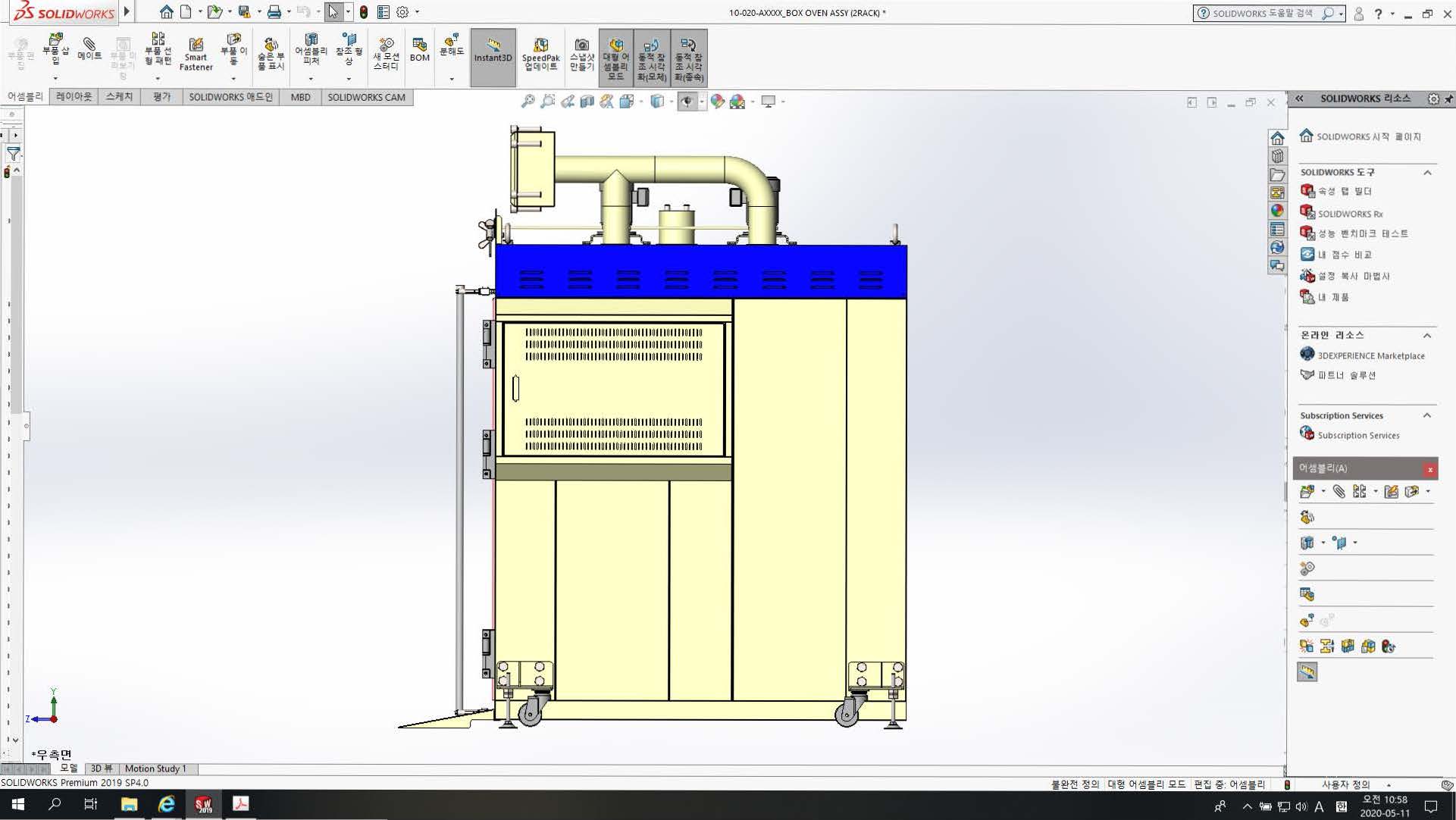Switch to the SOLIDWORKS CAM tab
This screenshot has height=820, width=1456.
pyautogui.click(x=366, y=97)
